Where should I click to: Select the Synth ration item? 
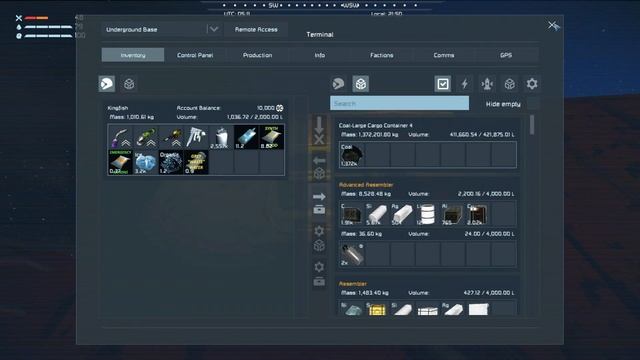pyautogui.click(x=272, y=137)
